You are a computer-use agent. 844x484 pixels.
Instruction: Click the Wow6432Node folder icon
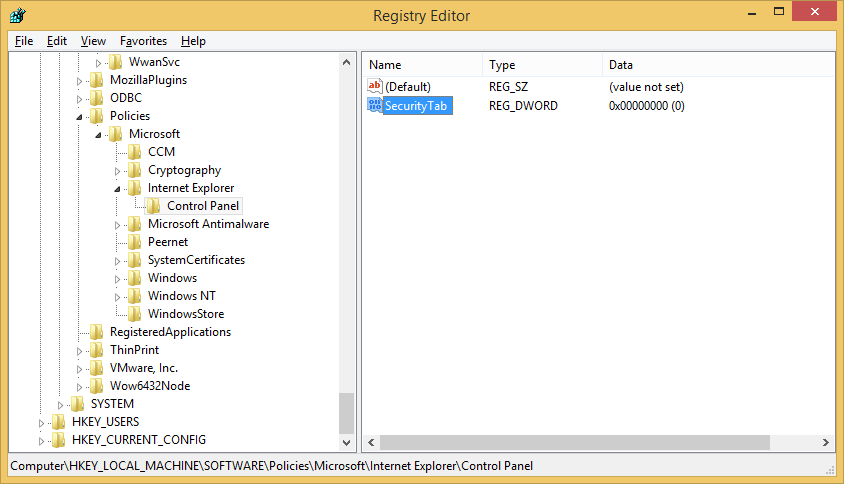97,386
